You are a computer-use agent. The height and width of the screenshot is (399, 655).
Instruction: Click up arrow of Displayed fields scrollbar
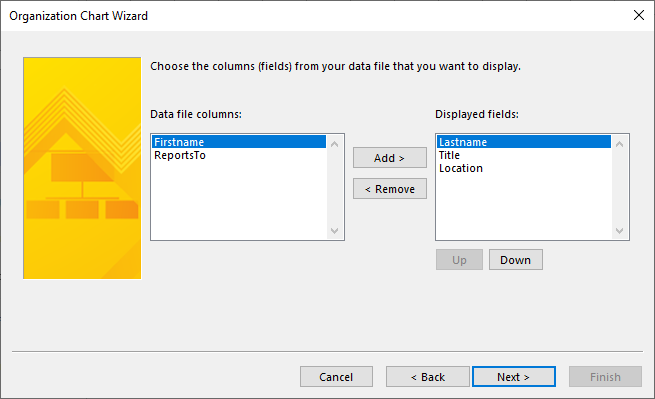pos(619,144)
